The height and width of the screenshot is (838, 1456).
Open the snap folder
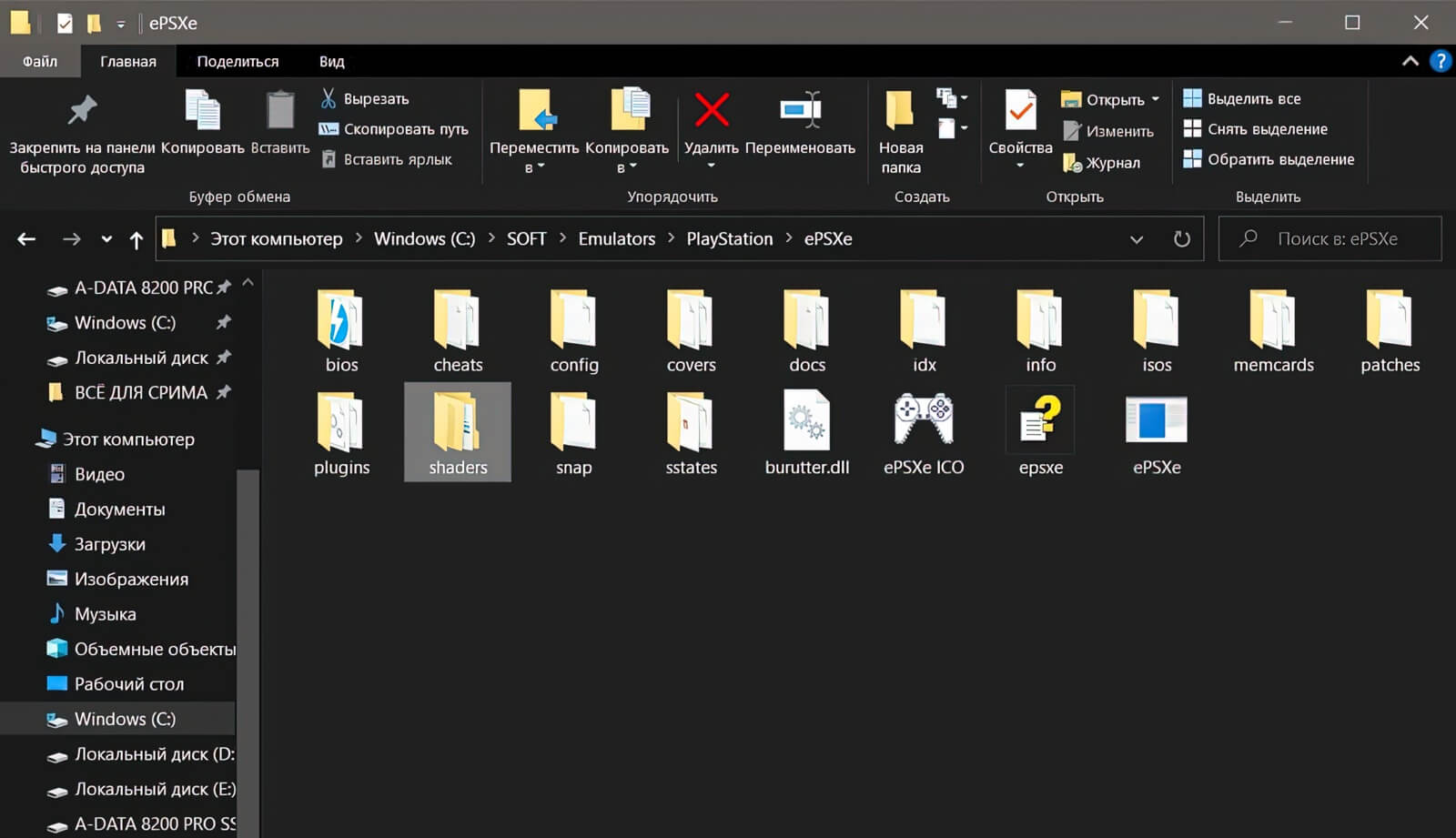coord(574,433)
